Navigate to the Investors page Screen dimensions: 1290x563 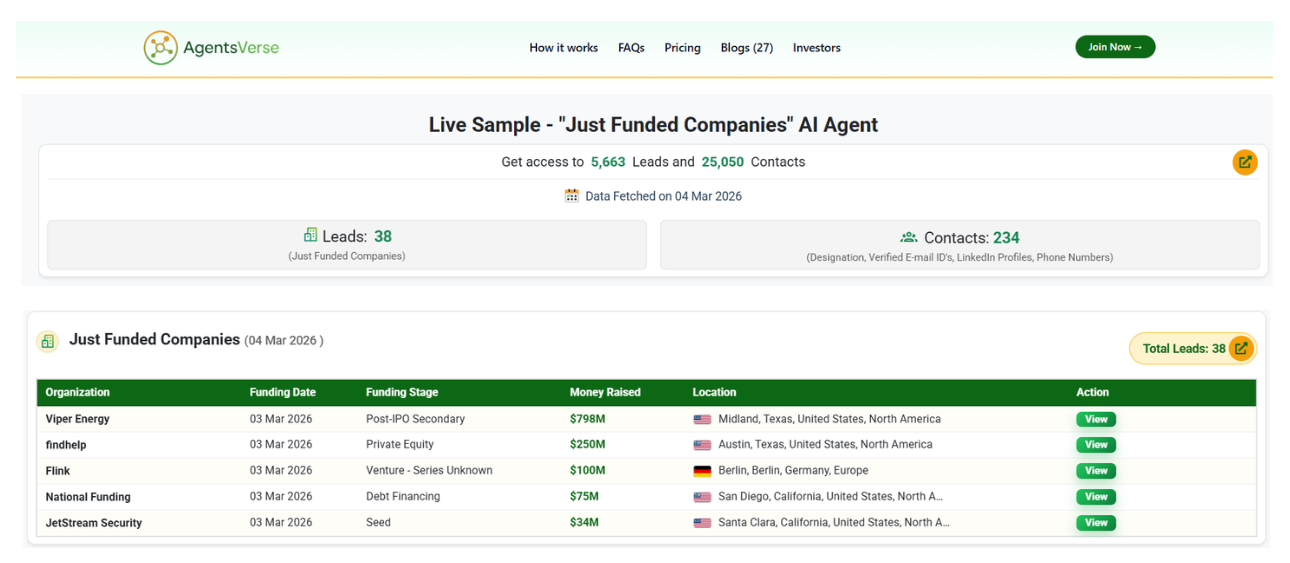[816, 48]
